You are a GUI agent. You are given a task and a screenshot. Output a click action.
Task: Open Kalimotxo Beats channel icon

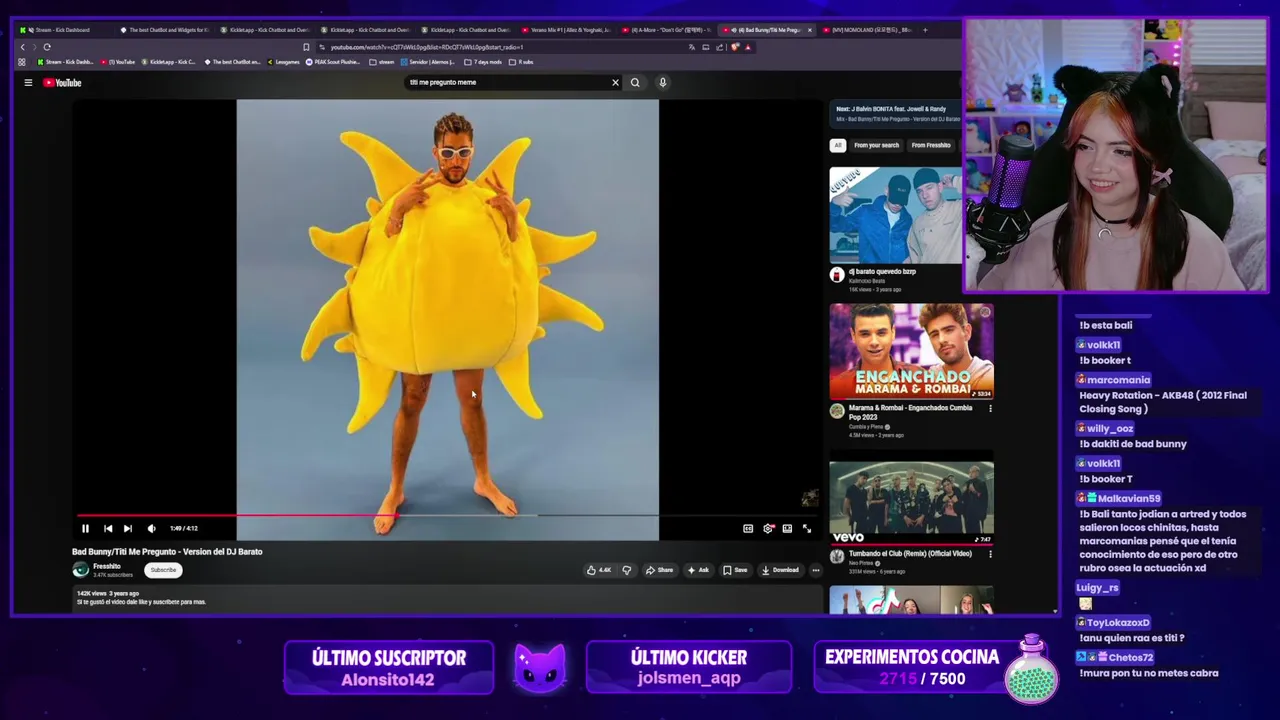(x=837, y=275)
